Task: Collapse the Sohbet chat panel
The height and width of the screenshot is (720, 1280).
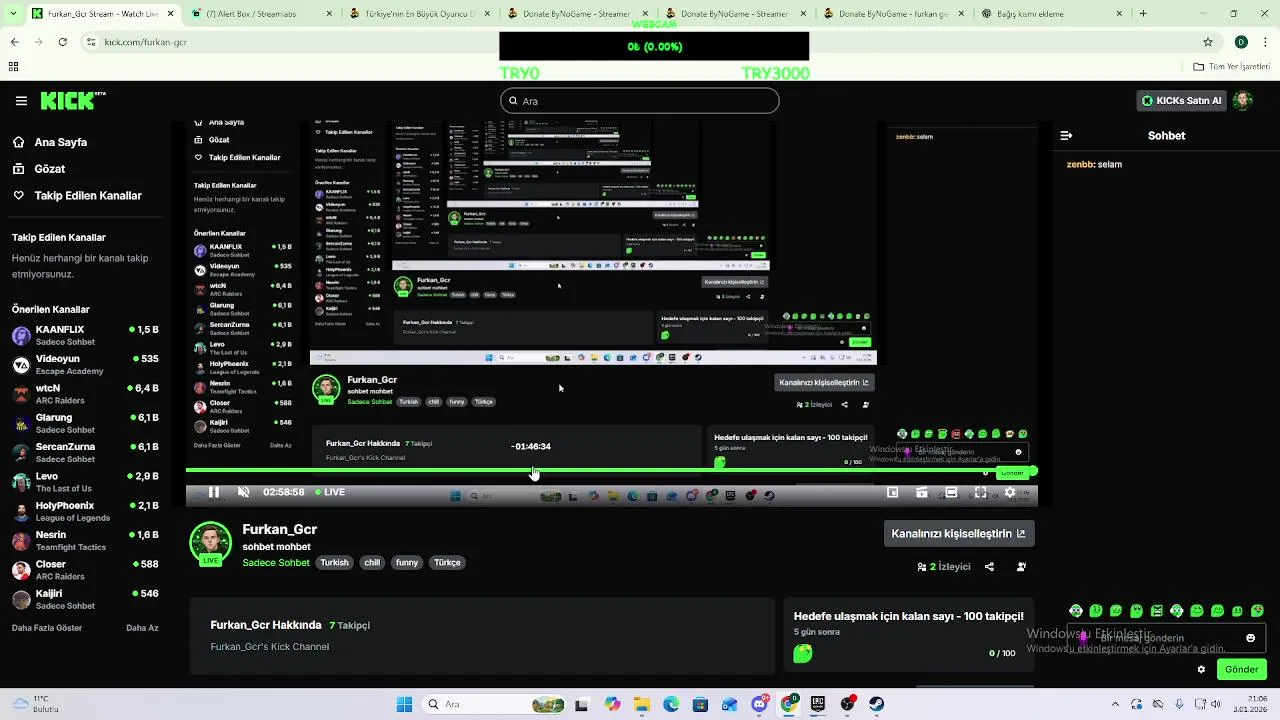Action: 1066,135
